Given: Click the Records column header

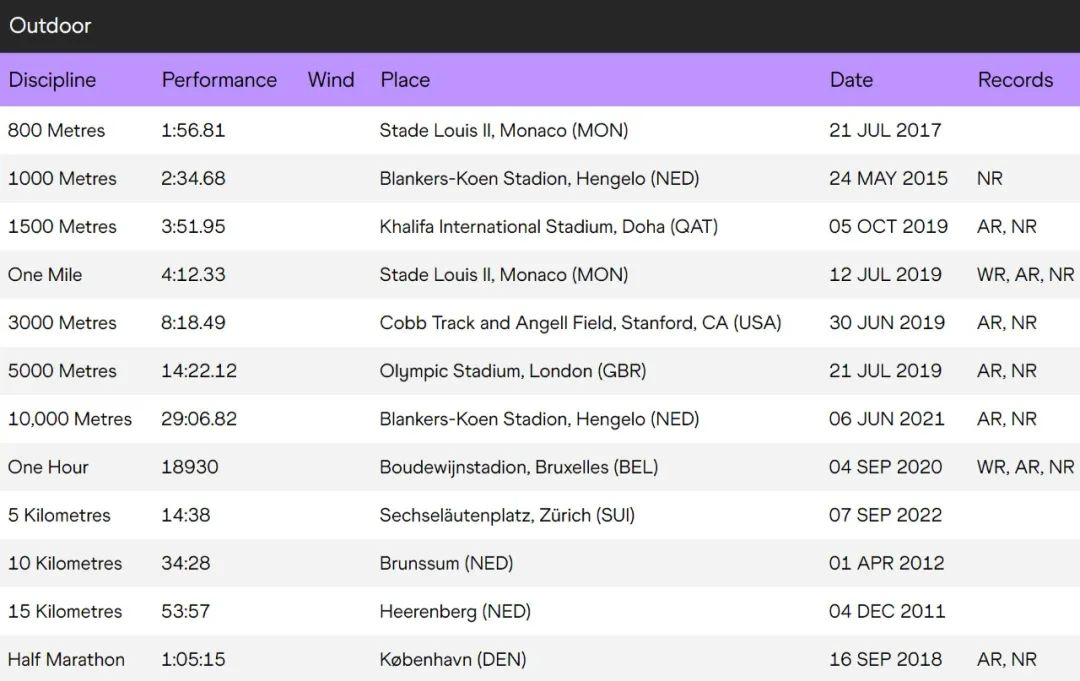Looking at the screenshot, I should 1015,80.
